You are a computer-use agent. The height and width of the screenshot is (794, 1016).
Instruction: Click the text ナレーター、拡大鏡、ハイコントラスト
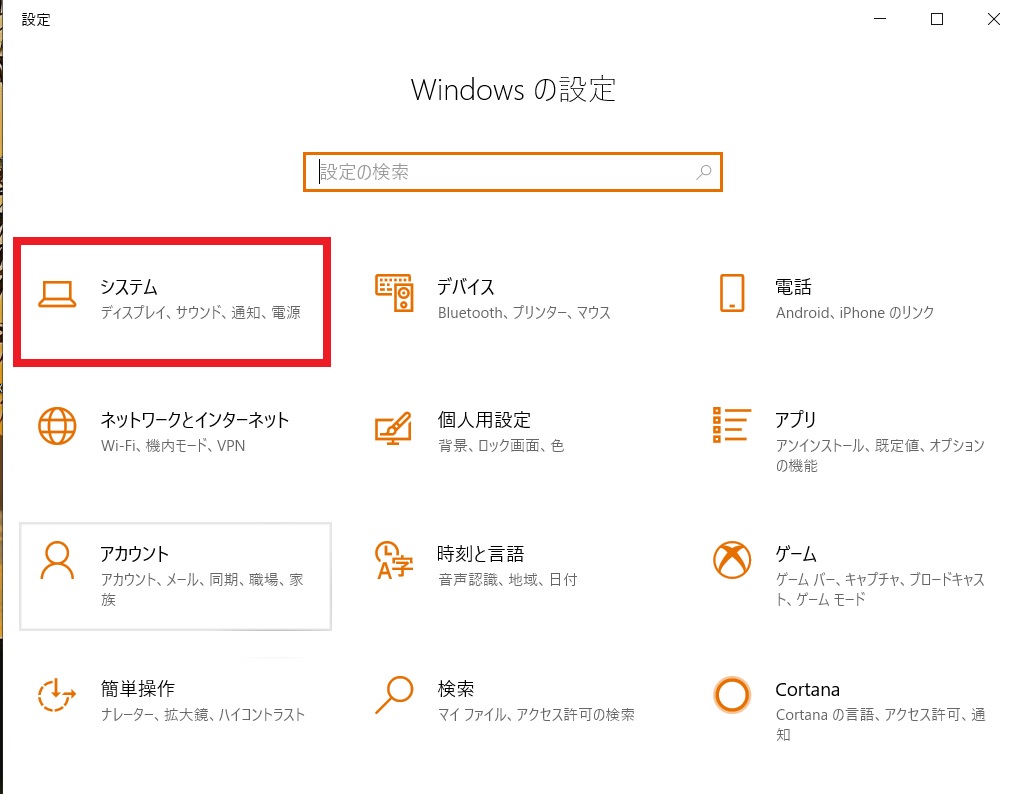[x=203, y=715]
